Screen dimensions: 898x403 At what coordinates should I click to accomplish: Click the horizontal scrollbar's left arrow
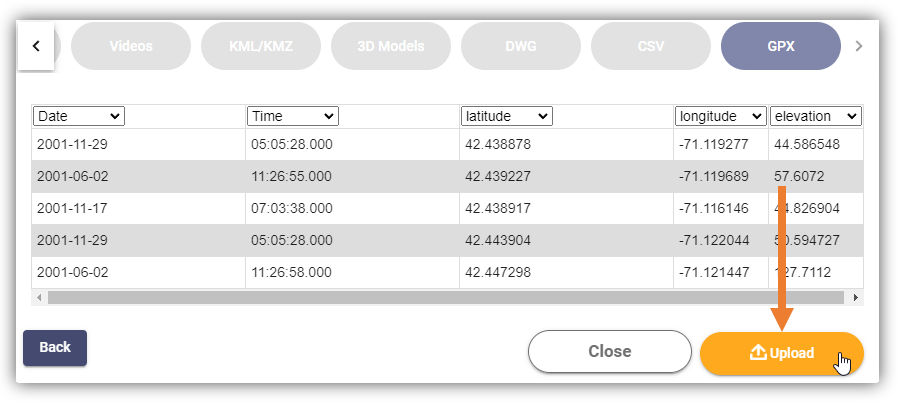[x=39, y=298]
